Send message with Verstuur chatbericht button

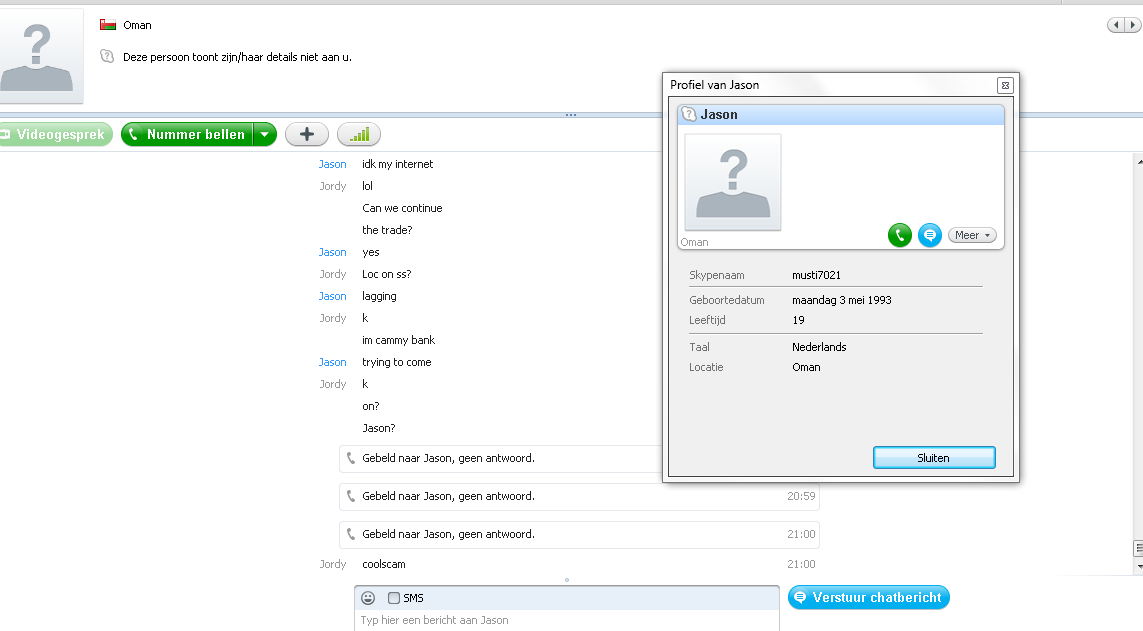(x=868, y=597)
